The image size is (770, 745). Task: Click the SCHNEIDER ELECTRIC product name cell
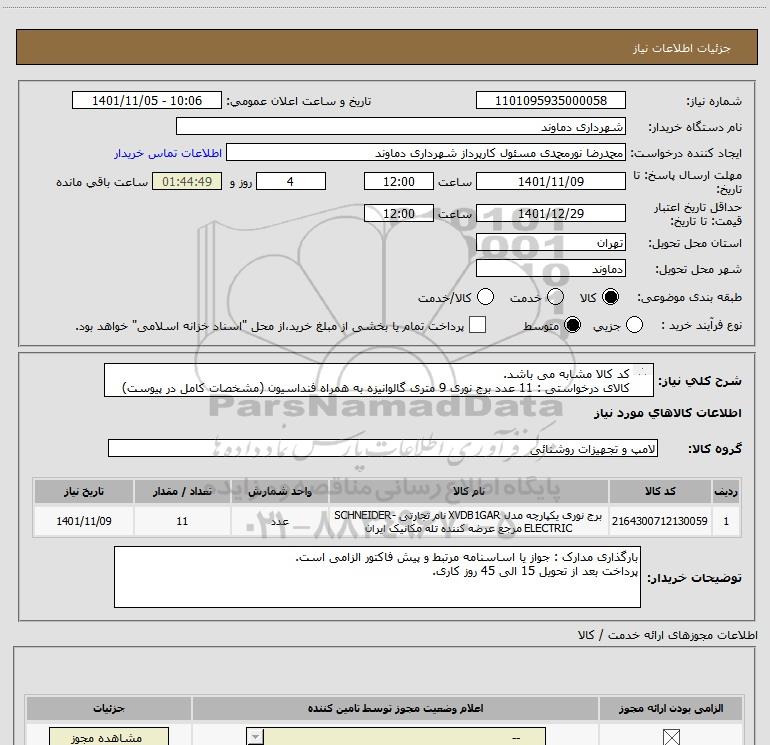[468, 521]
